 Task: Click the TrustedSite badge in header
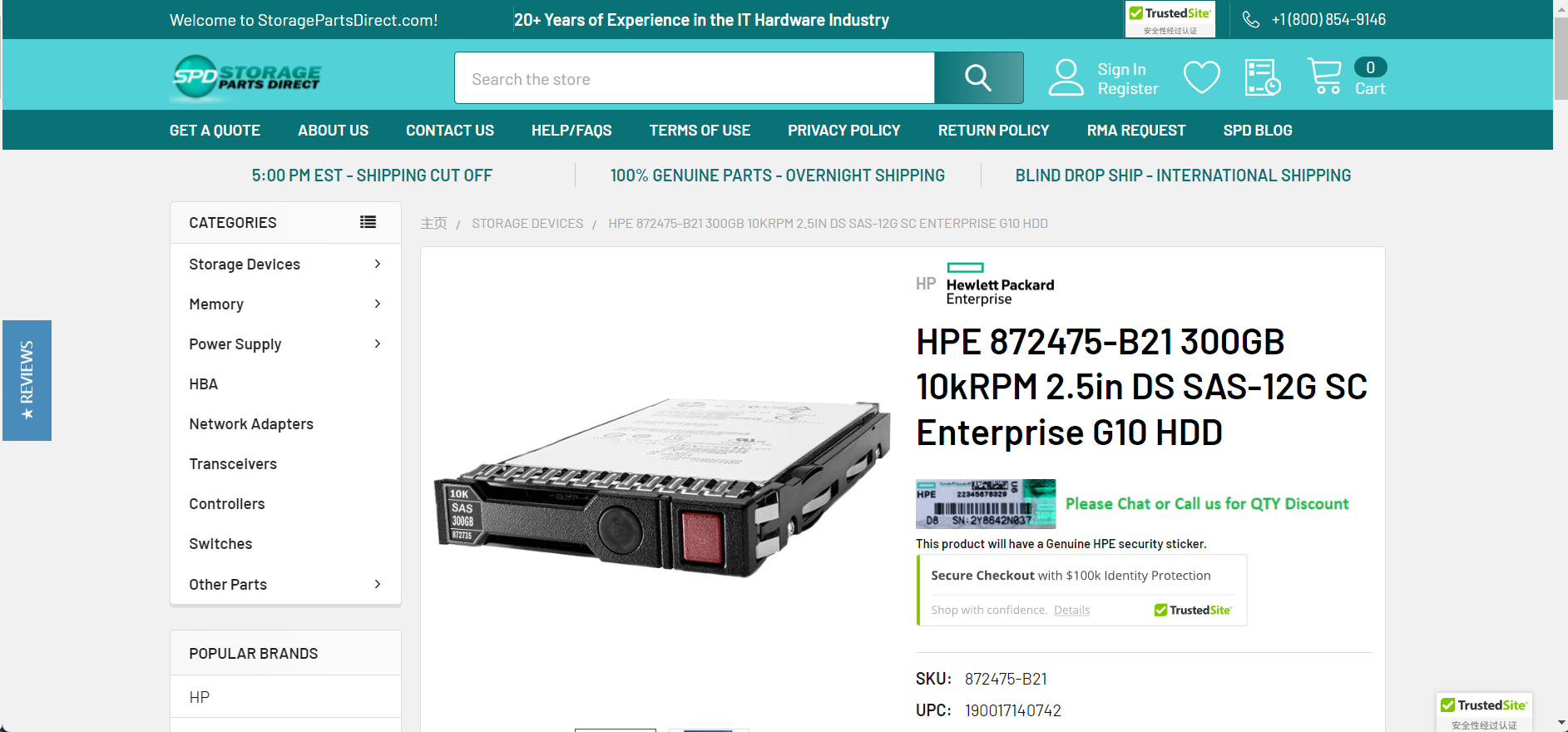[x=1170, y=19]
